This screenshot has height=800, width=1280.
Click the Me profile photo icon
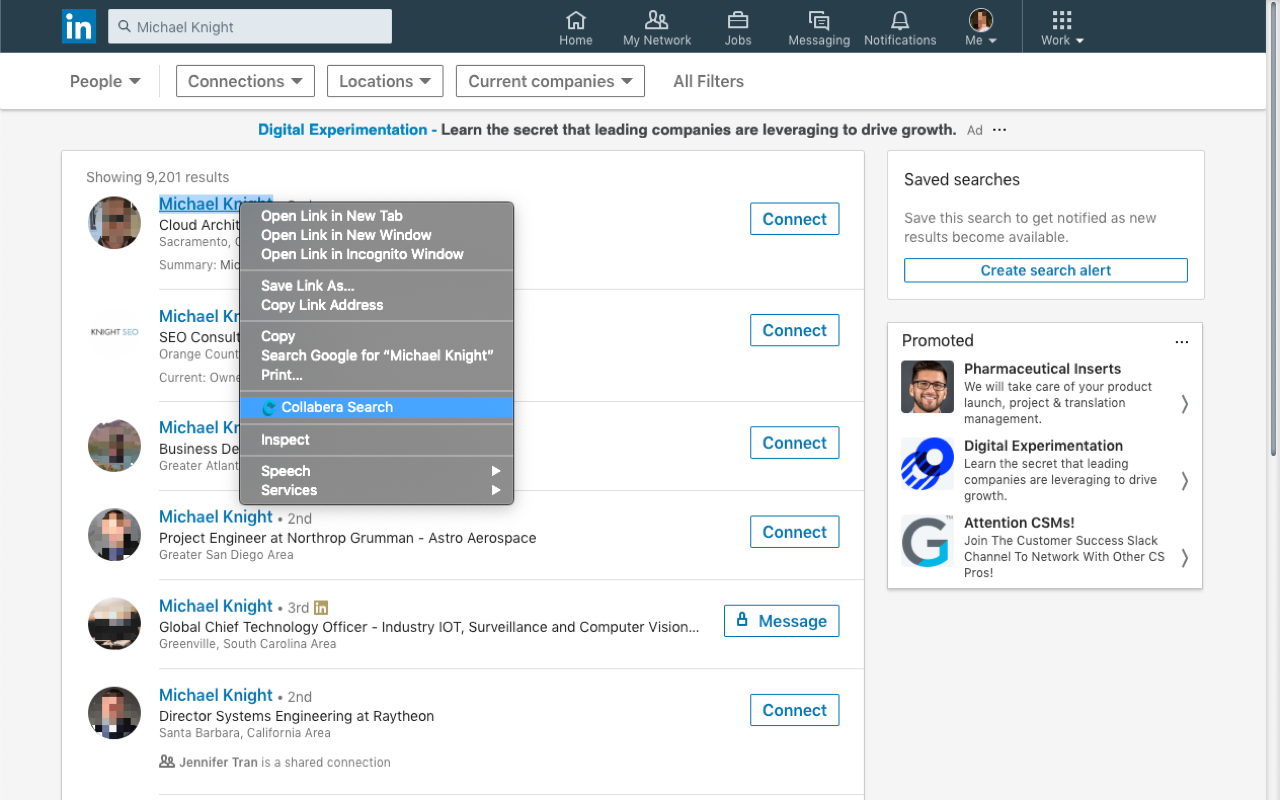coord(980,20)
